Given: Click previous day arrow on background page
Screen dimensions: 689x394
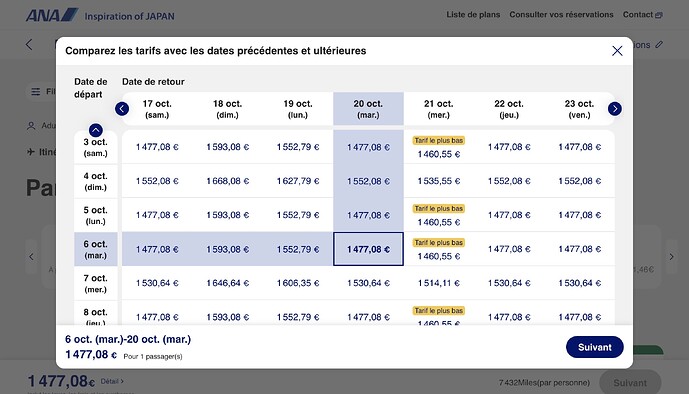Looking at the screenshot, I should (x=31, y=257).
